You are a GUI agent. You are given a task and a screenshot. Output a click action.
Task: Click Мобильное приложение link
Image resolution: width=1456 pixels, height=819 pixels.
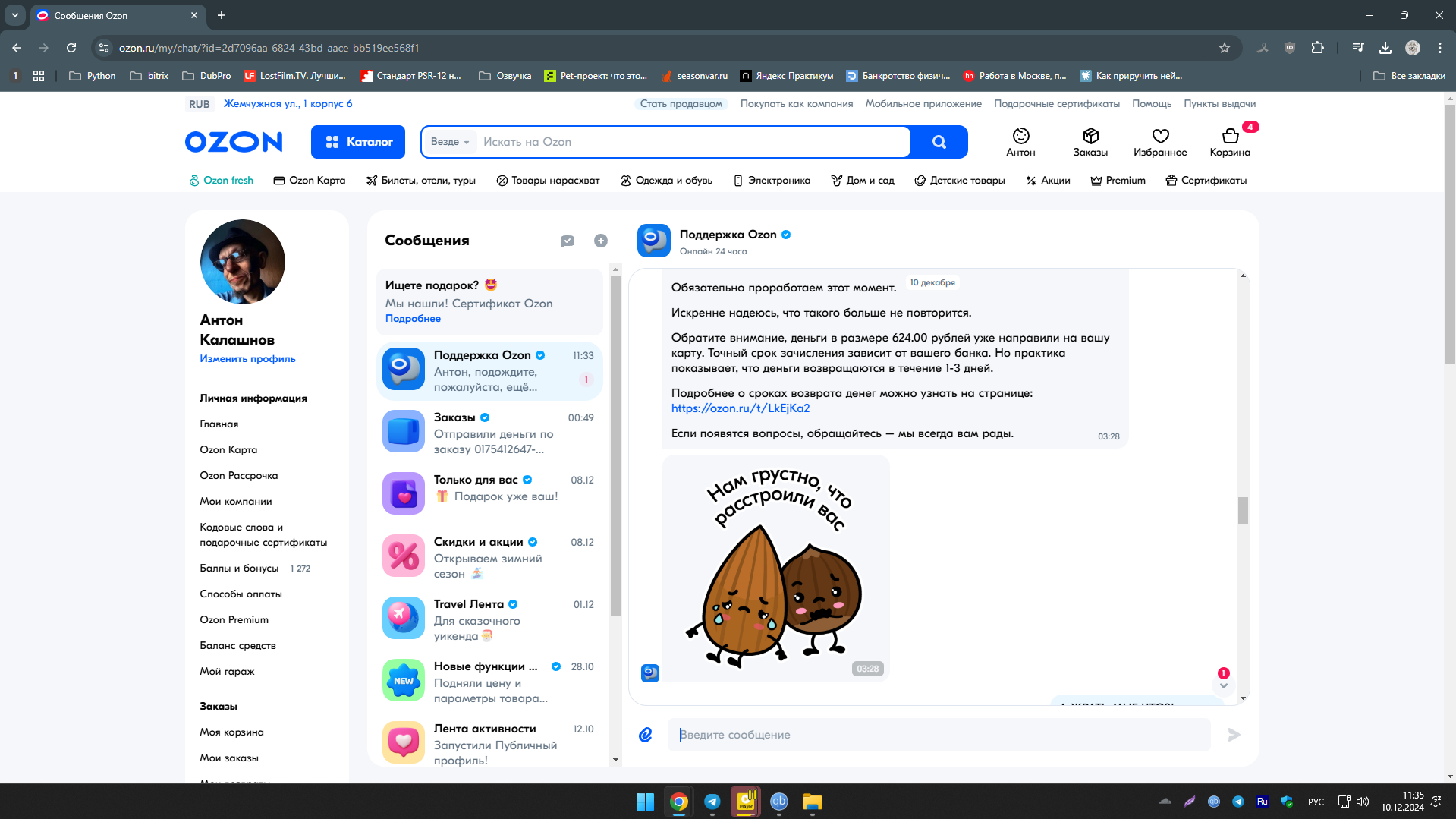pyautogui.click(x=923, y=104)
